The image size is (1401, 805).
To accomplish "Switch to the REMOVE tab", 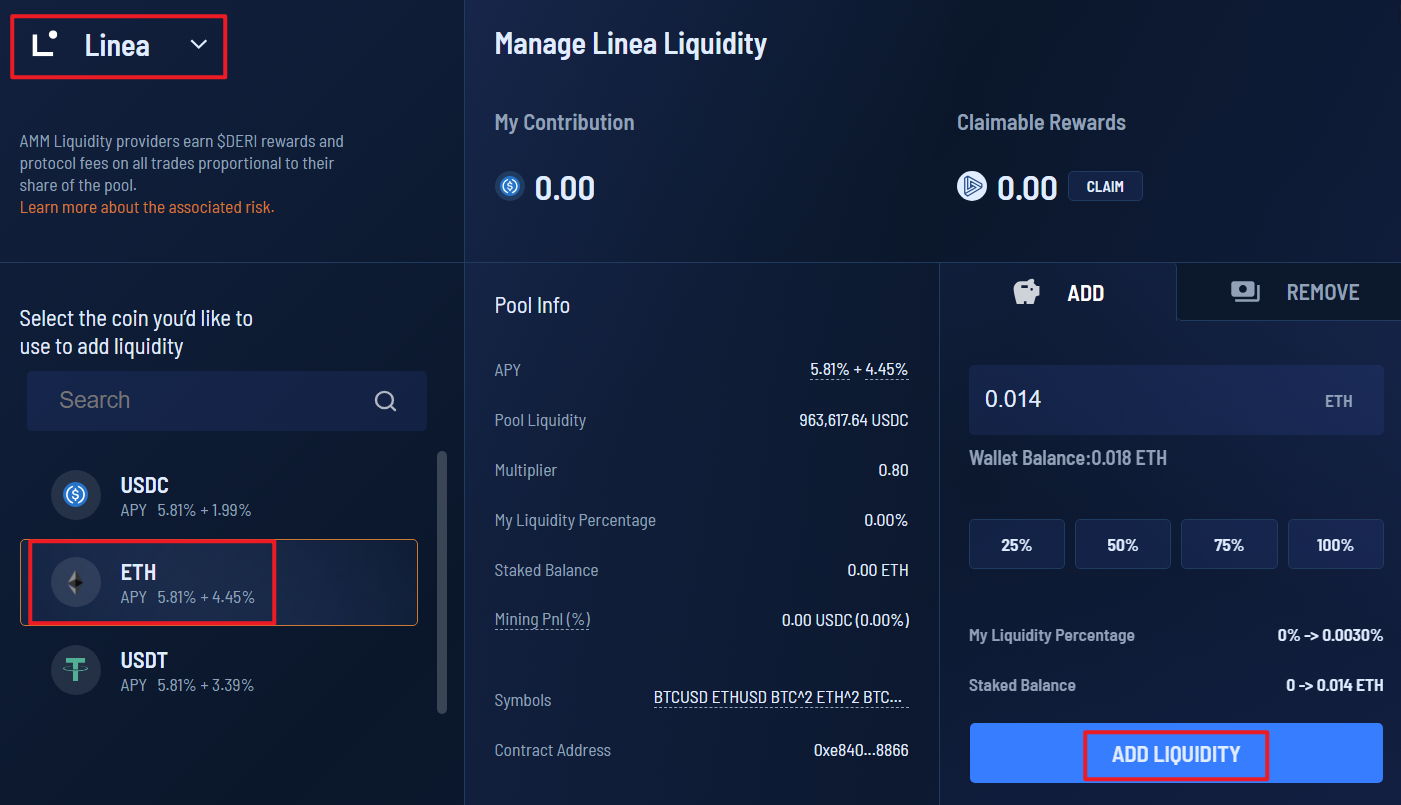I will coord(1289,292).
